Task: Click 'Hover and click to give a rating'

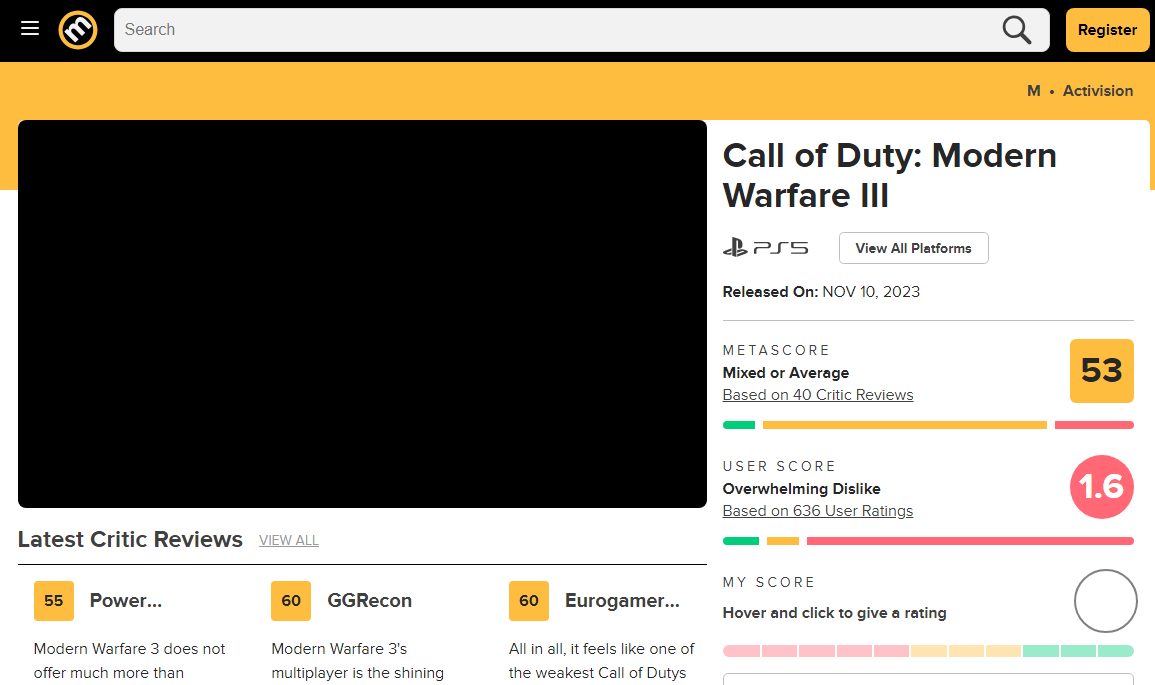Action: [835, 613]
